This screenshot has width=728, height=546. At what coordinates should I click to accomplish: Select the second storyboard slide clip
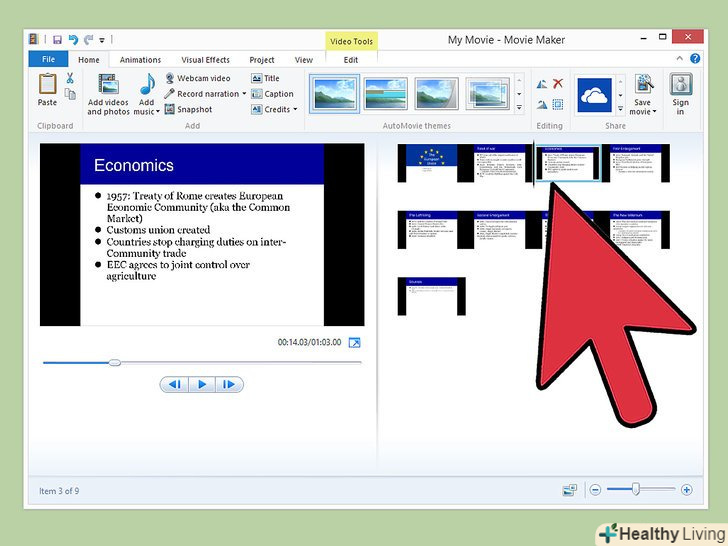point(500,163)
